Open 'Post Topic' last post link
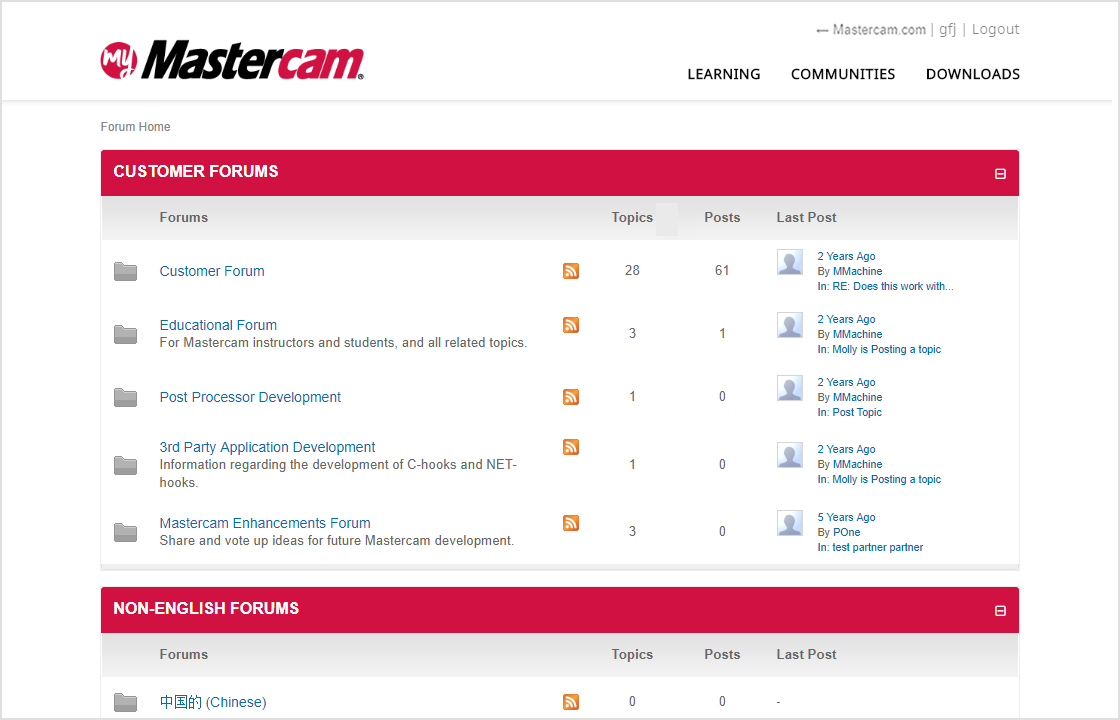This screenshot has height=720, width=1120. tap(849, 412)
